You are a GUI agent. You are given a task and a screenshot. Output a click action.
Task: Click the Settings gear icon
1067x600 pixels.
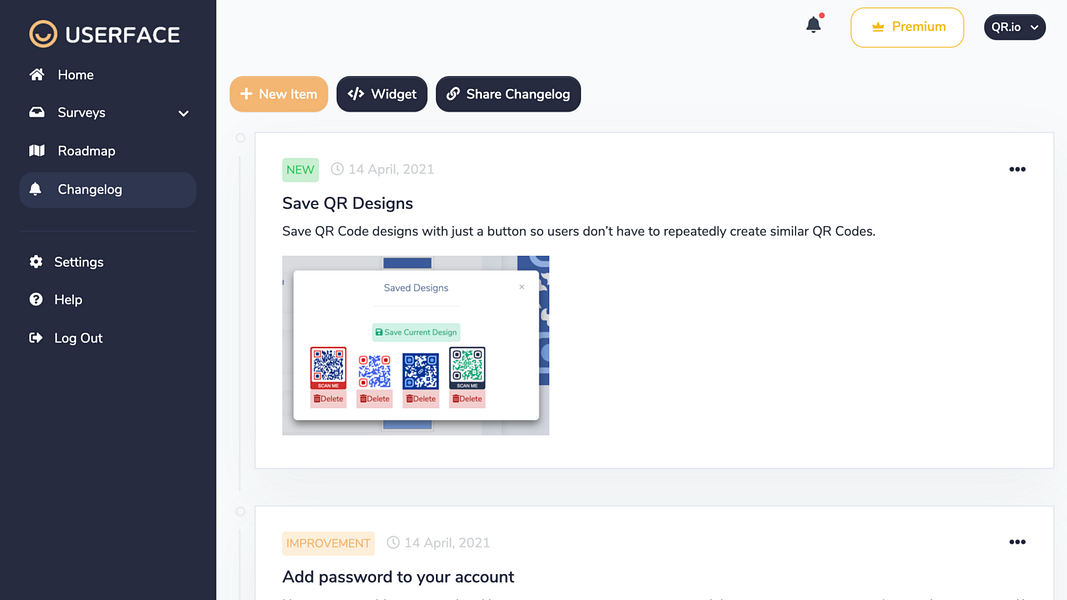(x=36, y=262)
